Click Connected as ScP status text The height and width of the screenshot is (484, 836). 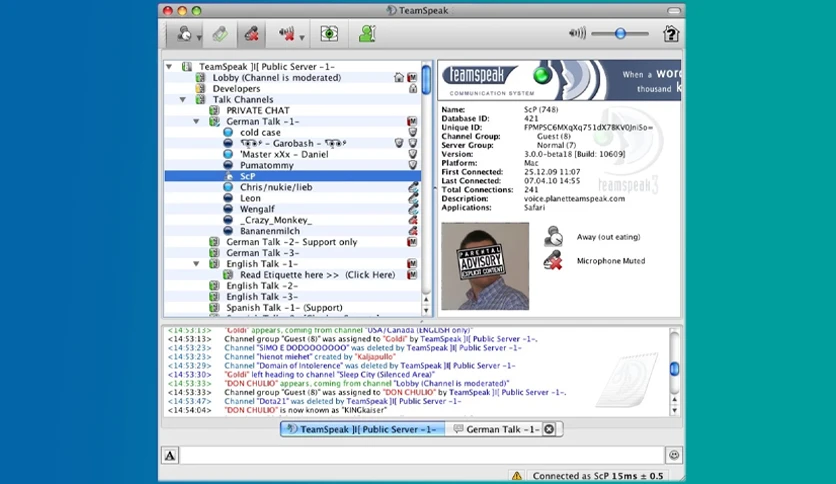[x=598, y=476]
